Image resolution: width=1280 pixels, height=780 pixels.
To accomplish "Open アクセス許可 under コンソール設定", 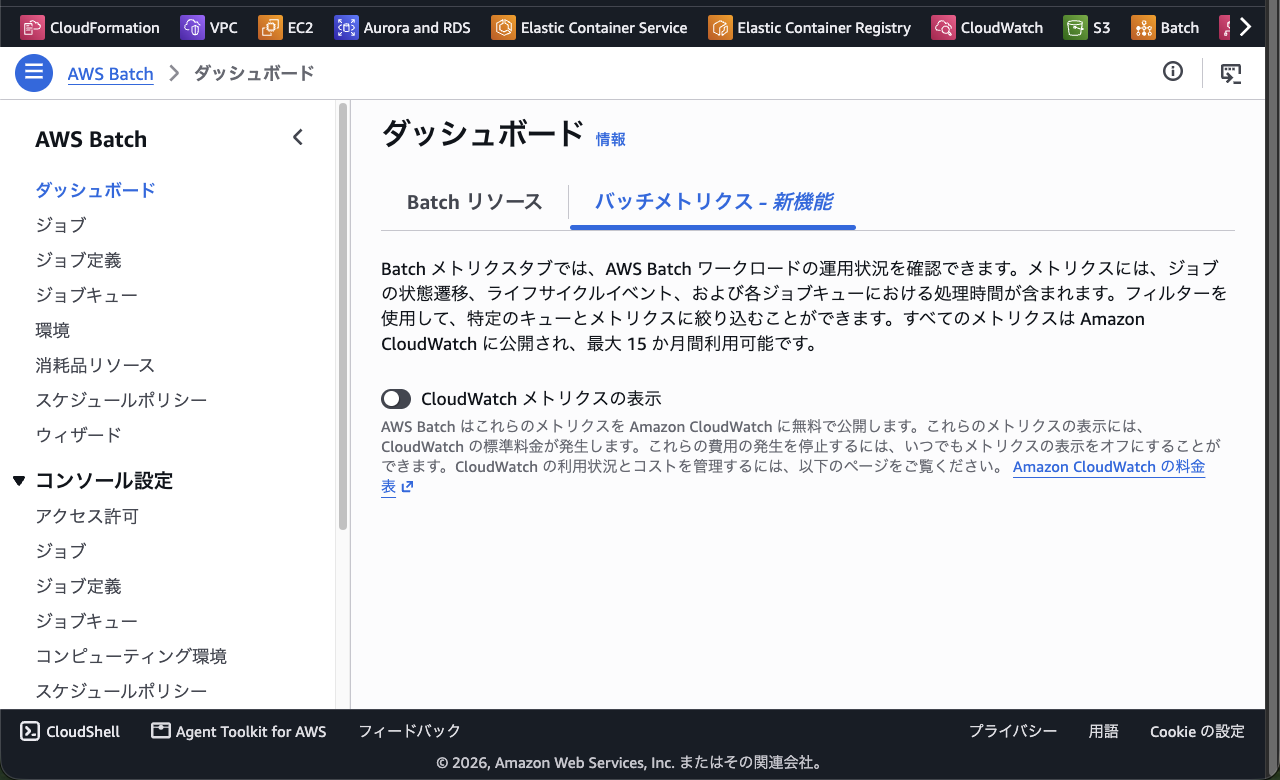I will [x=87, y=516].
